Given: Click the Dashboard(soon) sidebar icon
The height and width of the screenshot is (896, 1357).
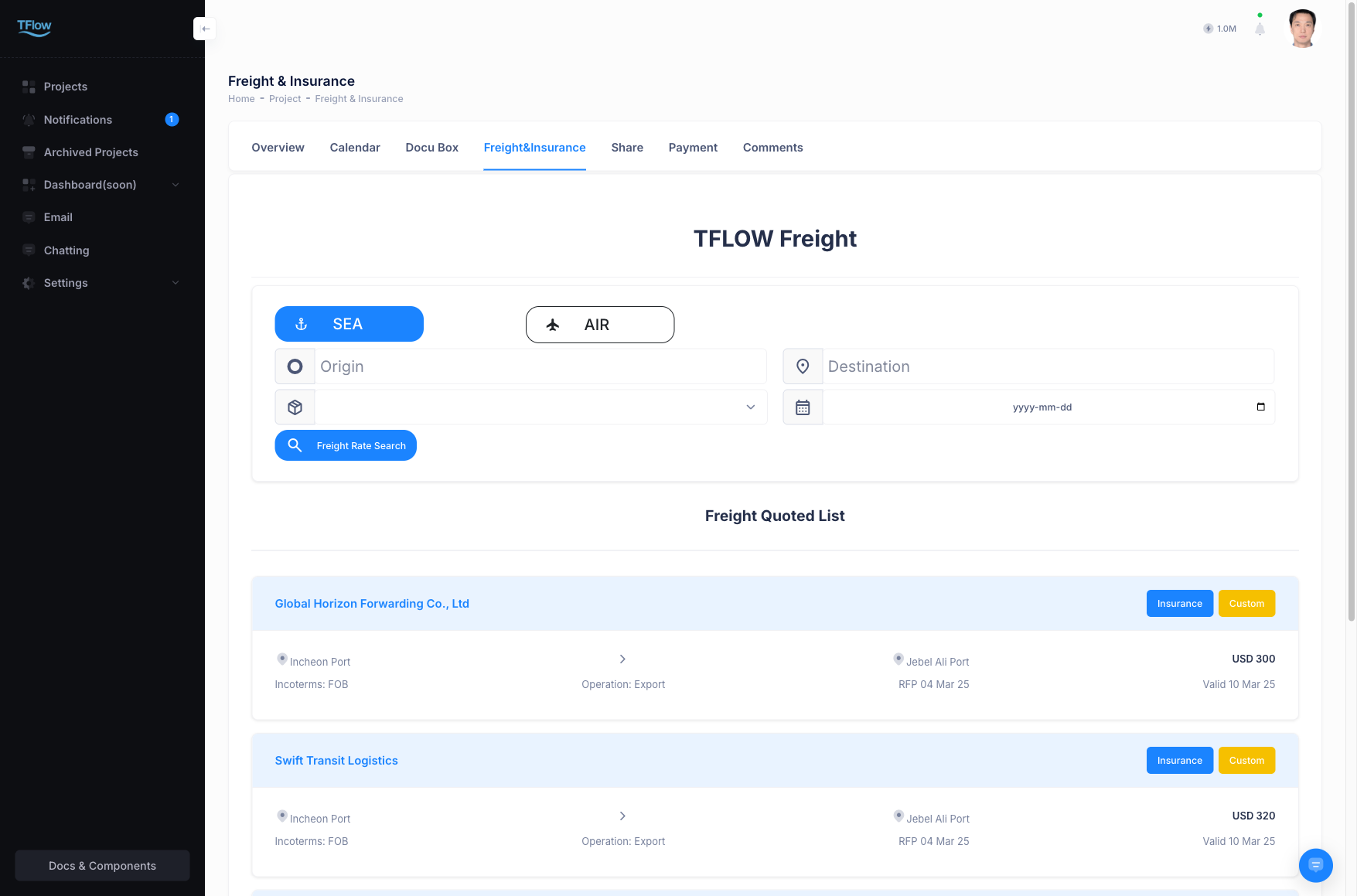Looking at the screenshot, I should click(29, 185).
